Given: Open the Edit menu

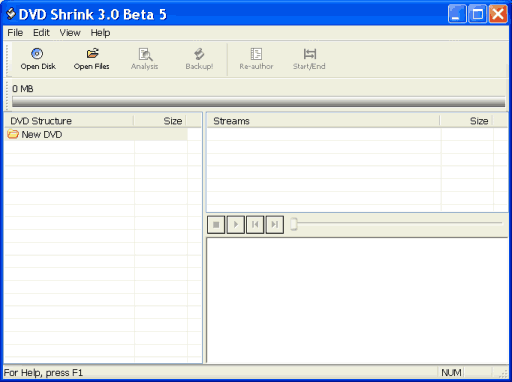Looking at the screenshot, I should (41, 33).
